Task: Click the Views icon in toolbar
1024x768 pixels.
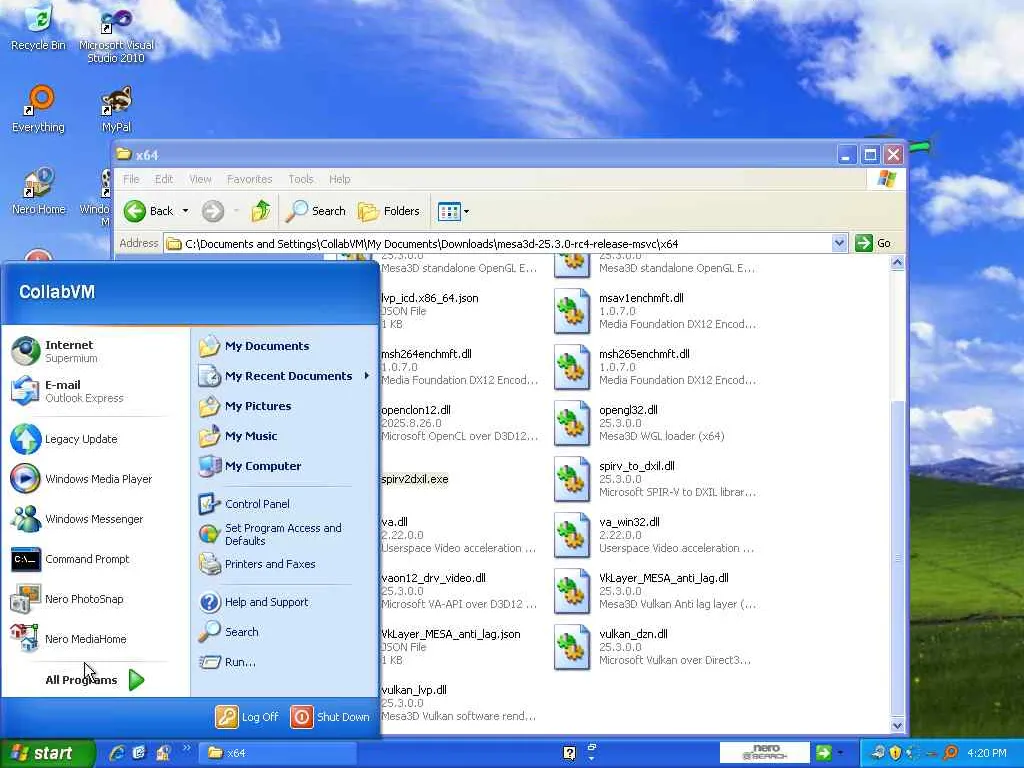Action: tap(449, 212)
